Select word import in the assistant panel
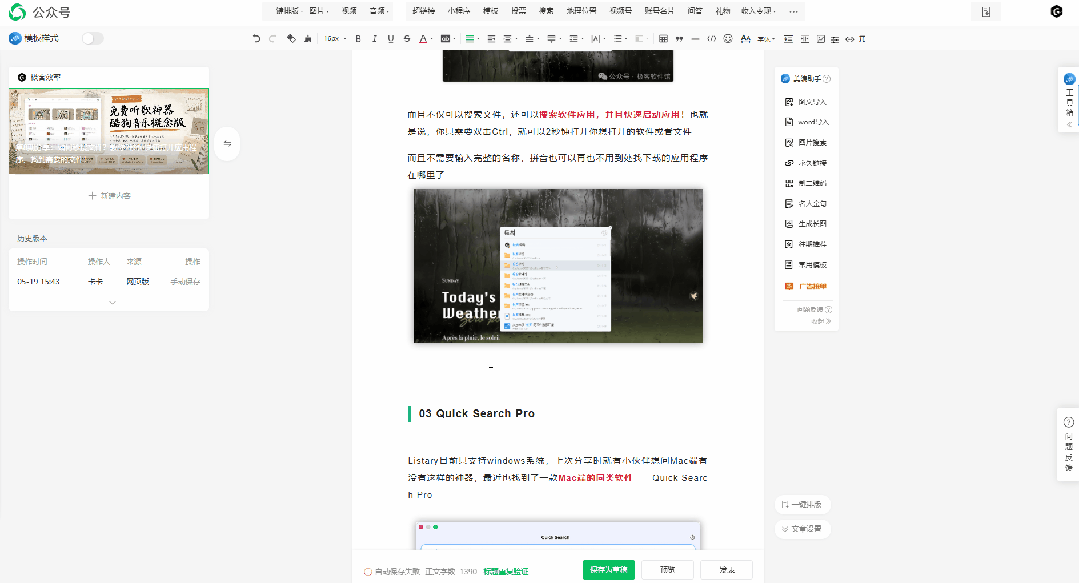1079x583 pixels. [806, 122]
